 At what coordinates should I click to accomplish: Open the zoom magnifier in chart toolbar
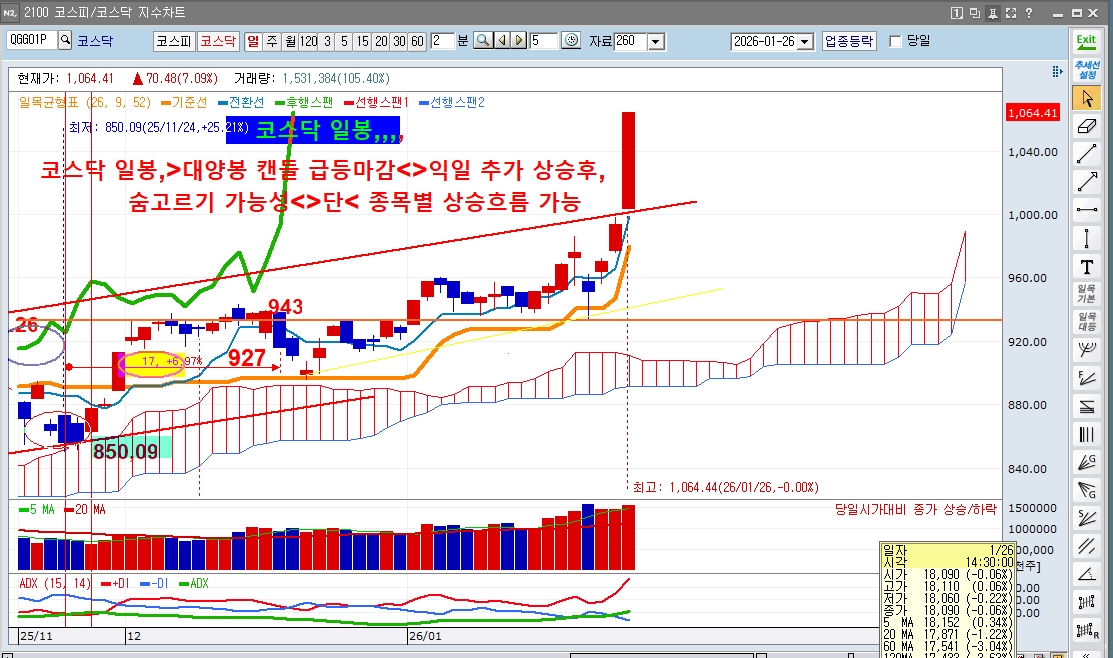[483, 40]
